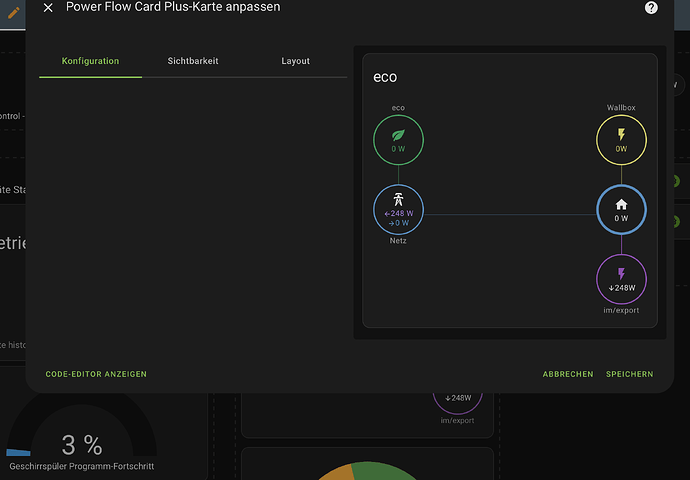Click the 'eco' card title in preview
Screen dimensions: 690x480
point(386,77)
